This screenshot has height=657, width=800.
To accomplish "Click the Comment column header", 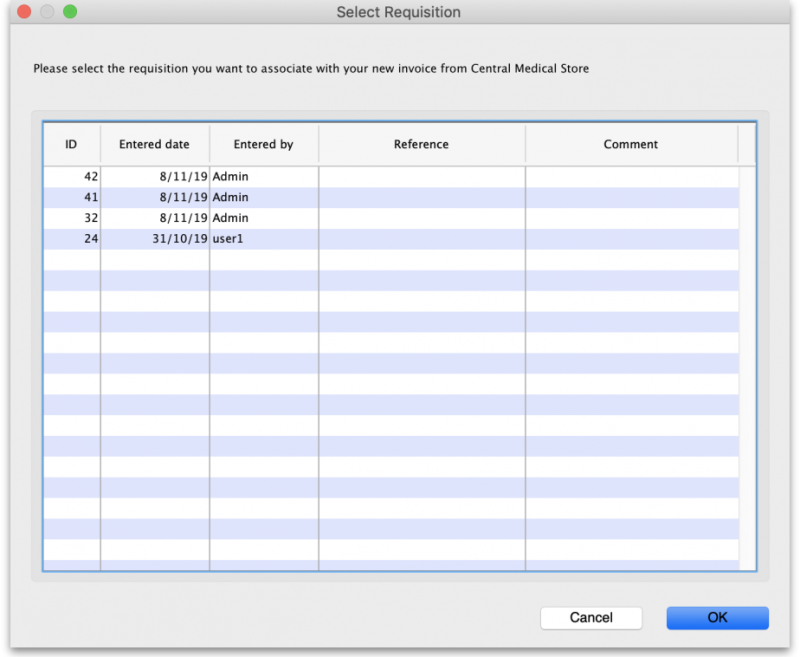I will pos(630,144).
